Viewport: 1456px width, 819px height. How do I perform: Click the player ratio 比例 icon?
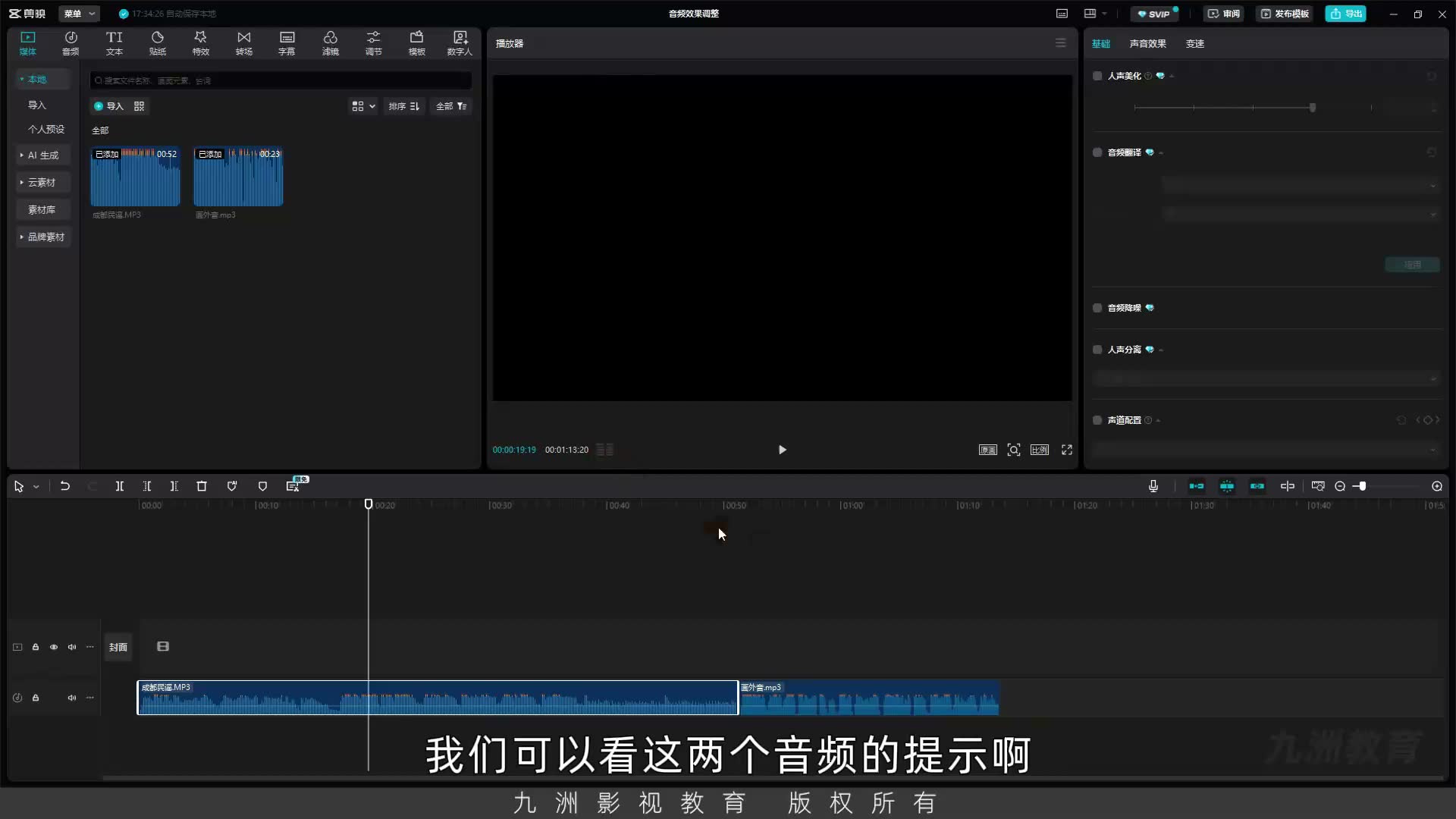pyautogui.click(x=1040, y=450)
